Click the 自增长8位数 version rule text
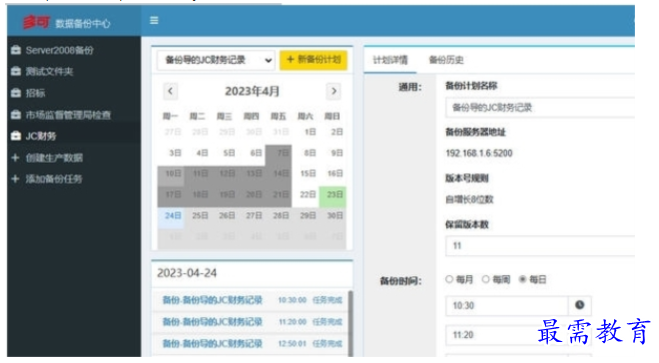 click(469, 199)
